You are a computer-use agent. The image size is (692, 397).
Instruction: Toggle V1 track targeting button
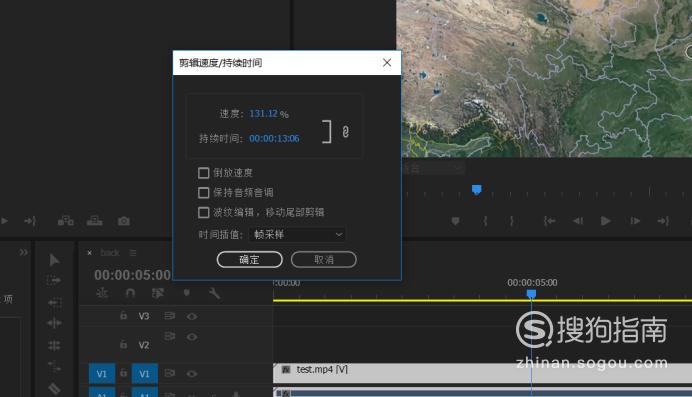[144, 374]
